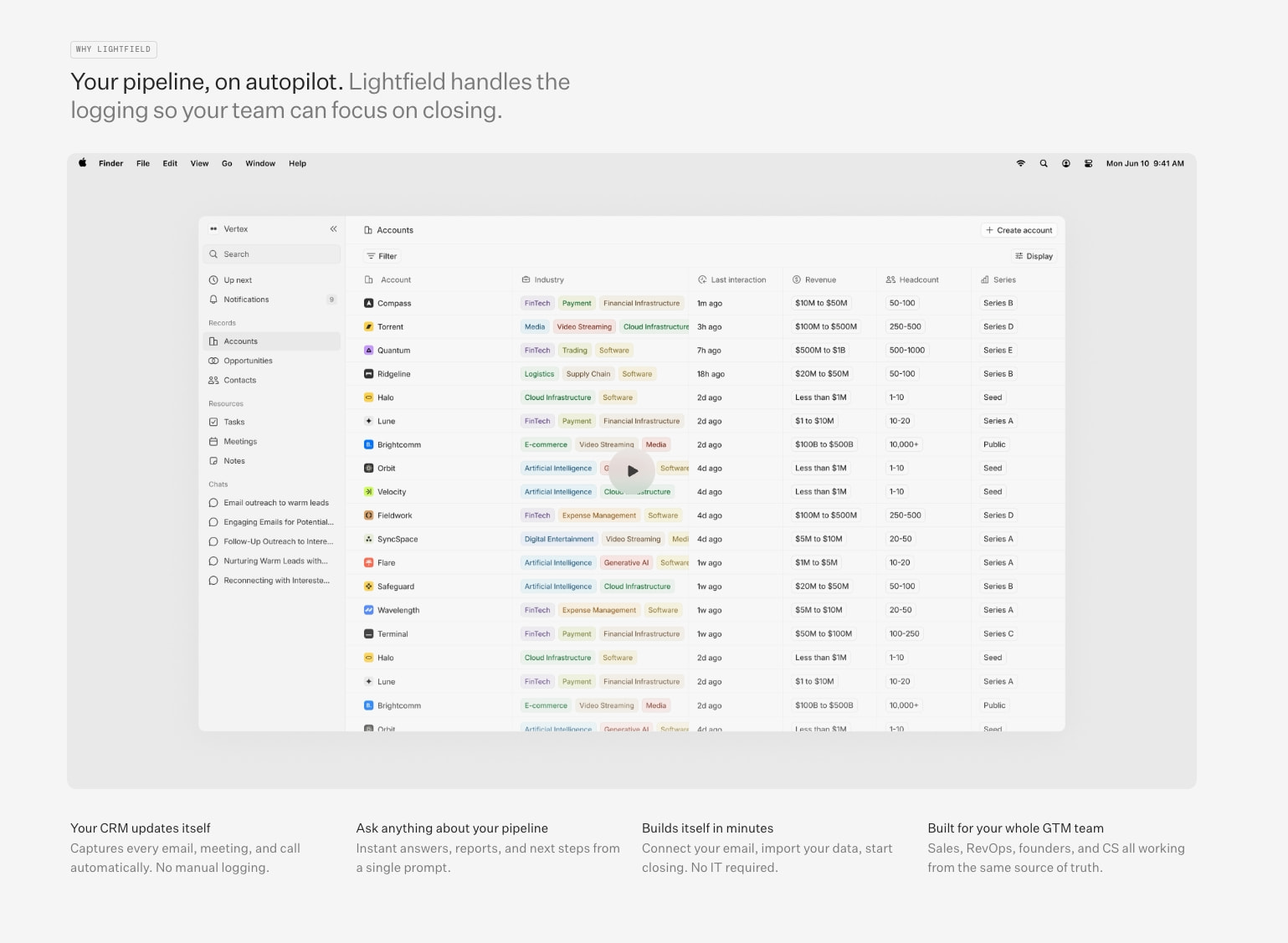Click the Supply Chain tag on Ridgeline row
The height and width of the screenshot is (943, 1288).
[x=588, y=374]
